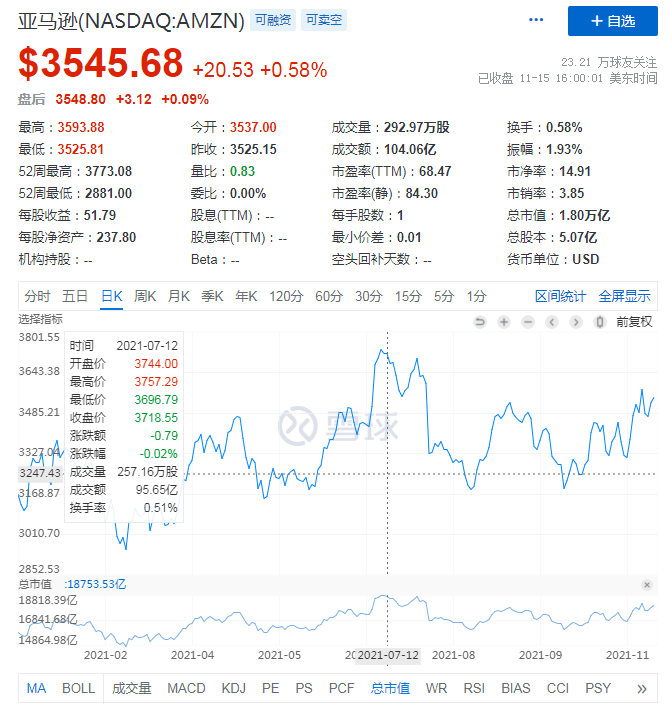Switch to the 周K weekly chart tab
The width and height of the screenshot is (672, 714).
[145, 296]
